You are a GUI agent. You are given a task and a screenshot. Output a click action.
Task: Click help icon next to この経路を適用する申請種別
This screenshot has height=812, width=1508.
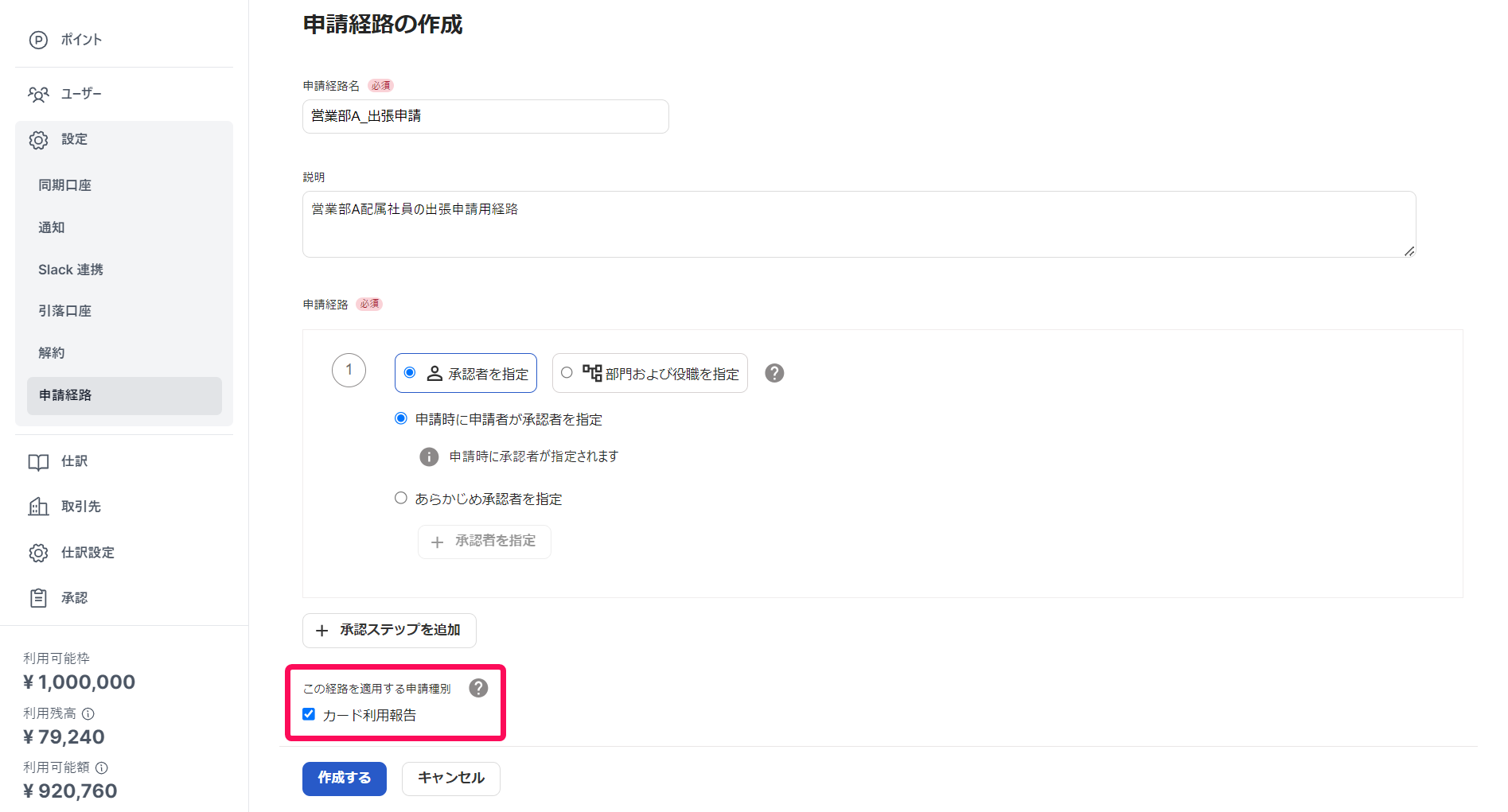coord(478,688)
